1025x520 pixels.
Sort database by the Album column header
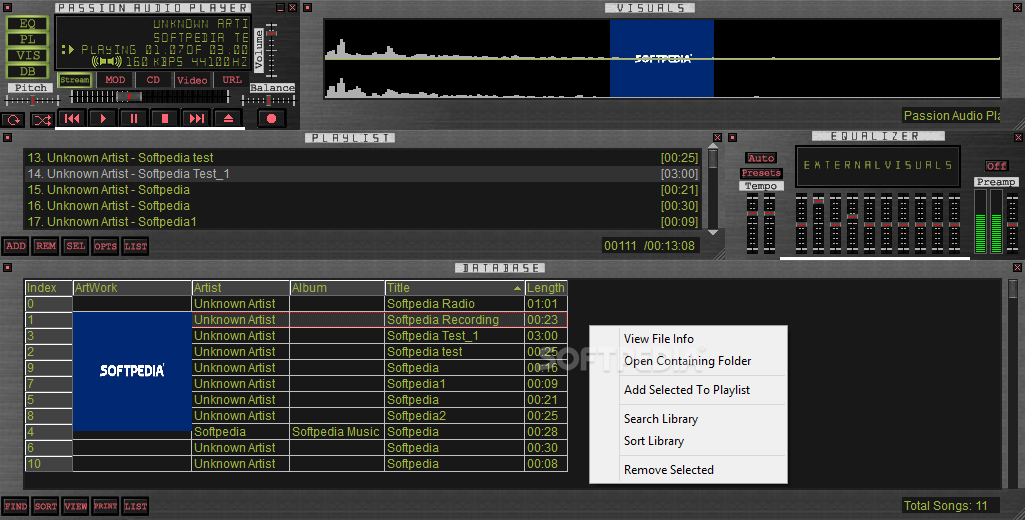(337, 288)
